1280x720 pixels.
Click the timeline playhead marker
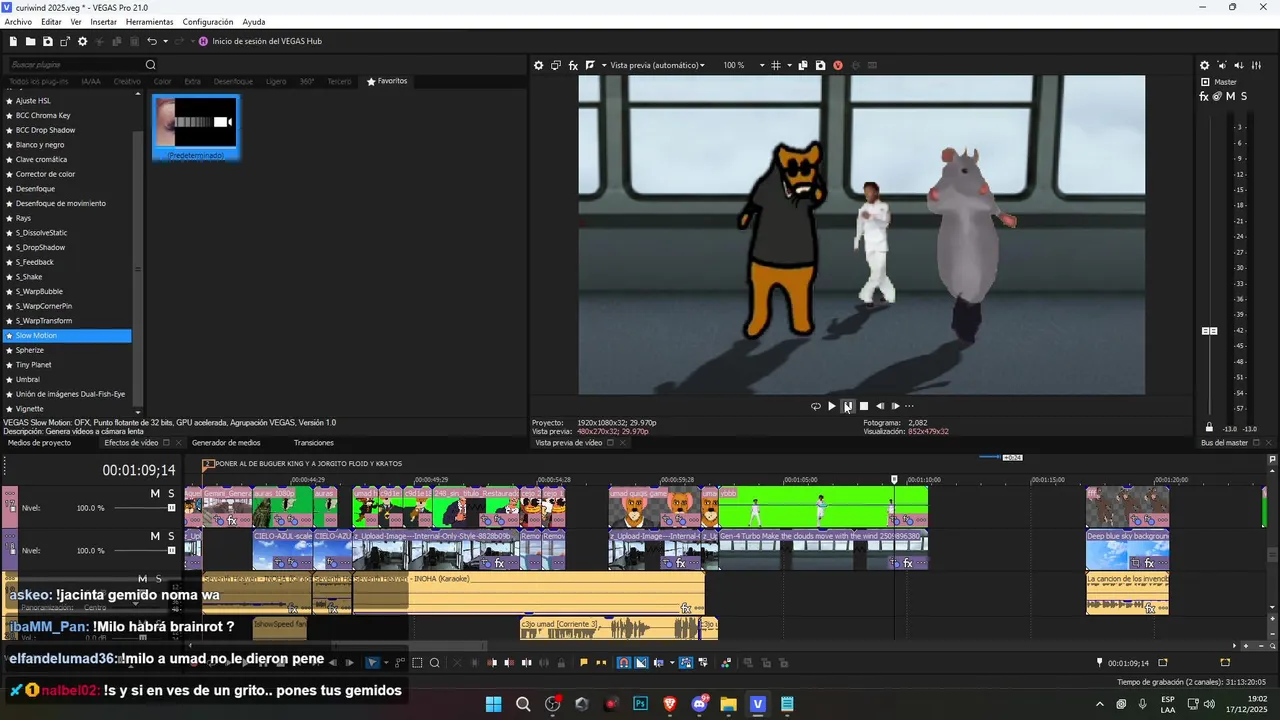[894, 479]
